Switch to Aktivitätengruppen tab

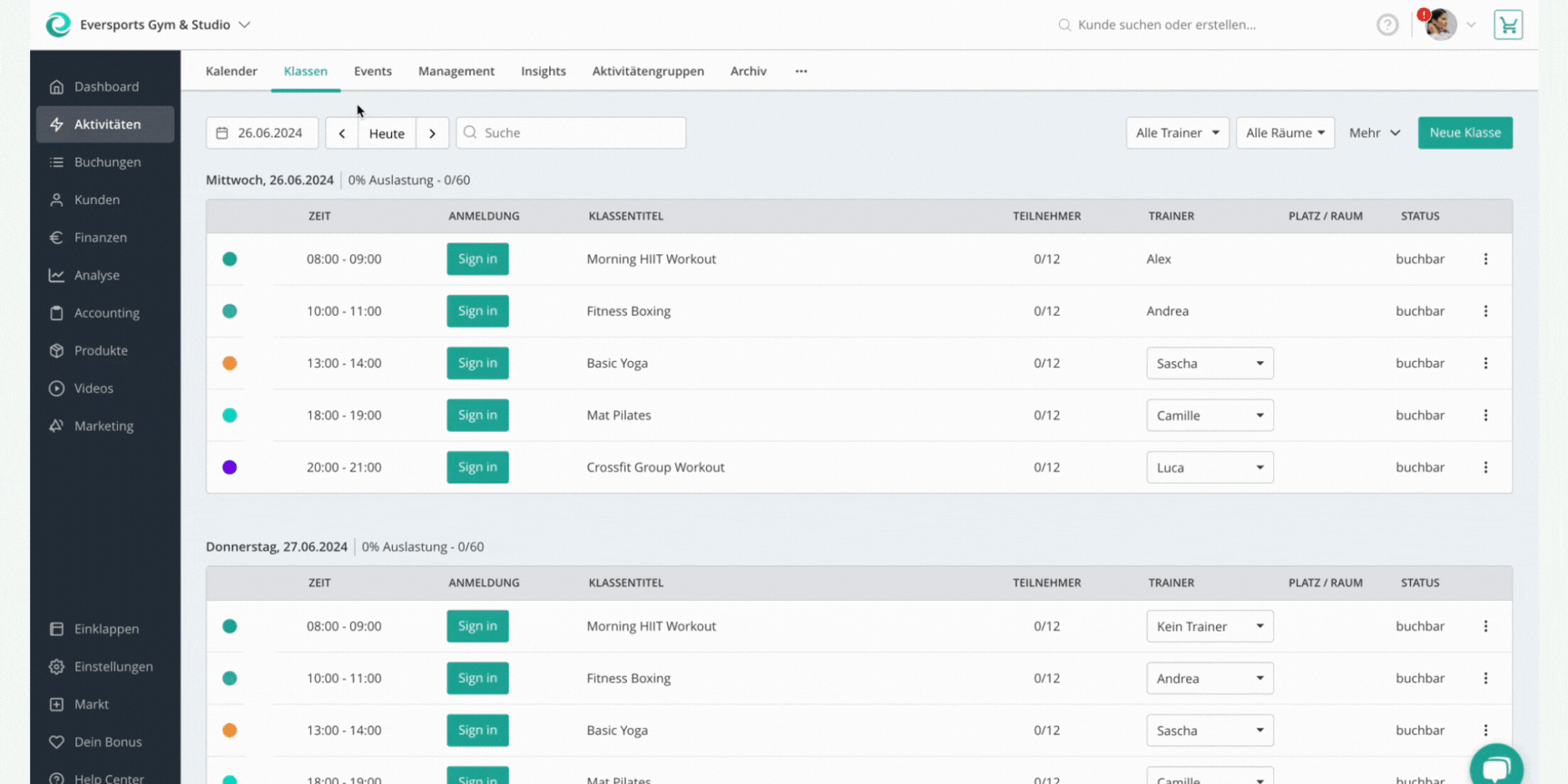point(648,71)
